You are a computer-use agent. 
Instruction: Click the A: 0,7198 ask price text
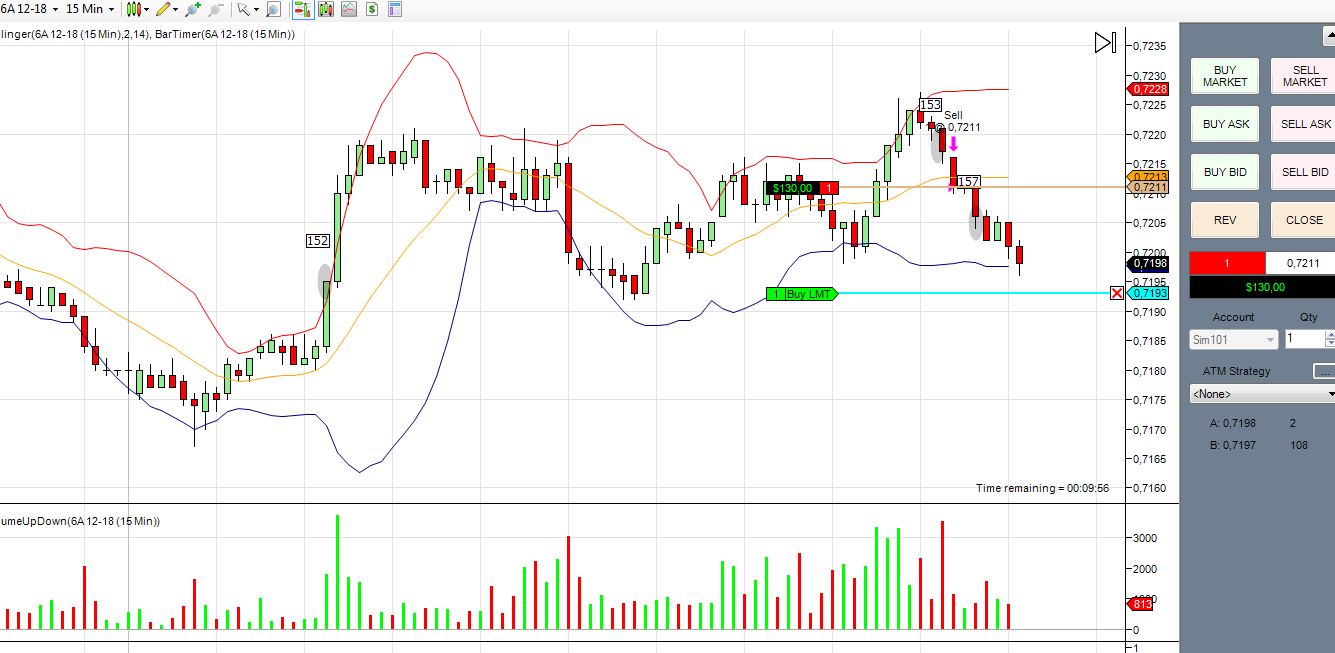[1232, 423]
